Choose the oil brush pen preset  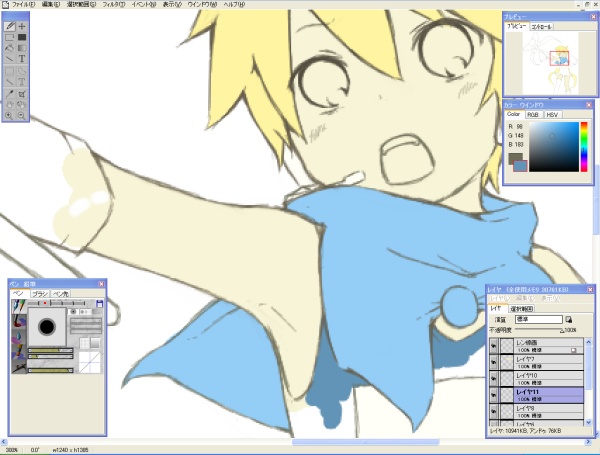click(x=19, y=350)
